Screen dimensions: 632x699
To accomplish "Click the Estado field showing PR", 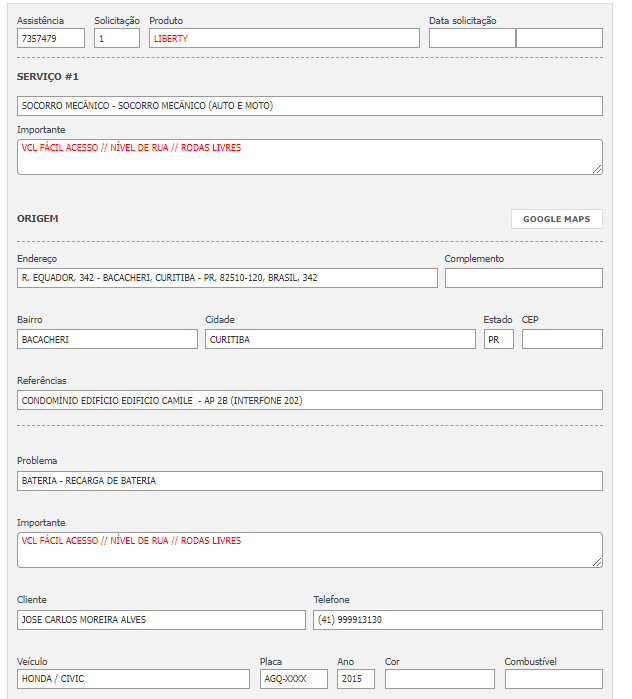I will point(498,339).
